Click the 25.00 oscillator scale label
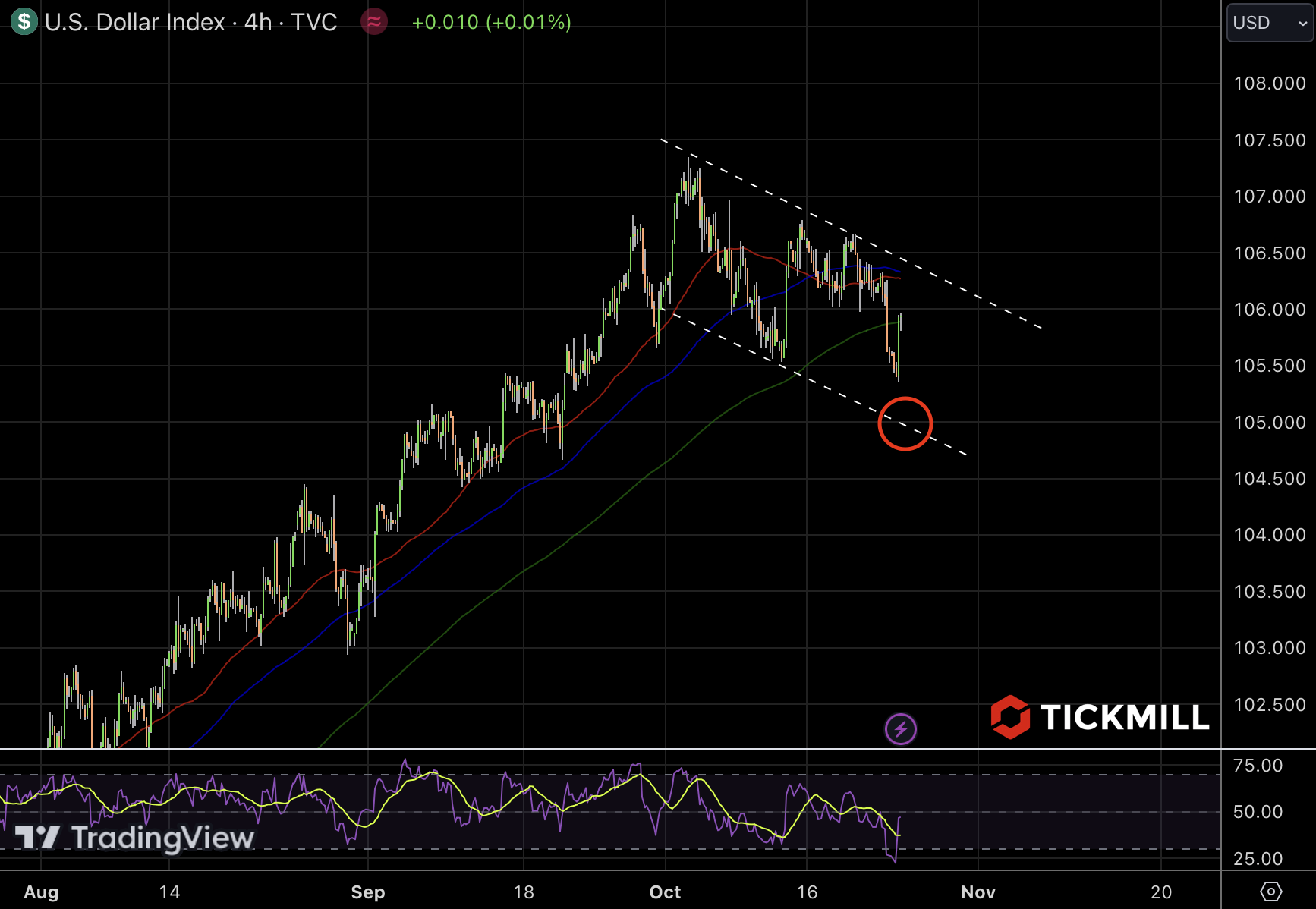The image size is (1316, 909). (1258, 859)
